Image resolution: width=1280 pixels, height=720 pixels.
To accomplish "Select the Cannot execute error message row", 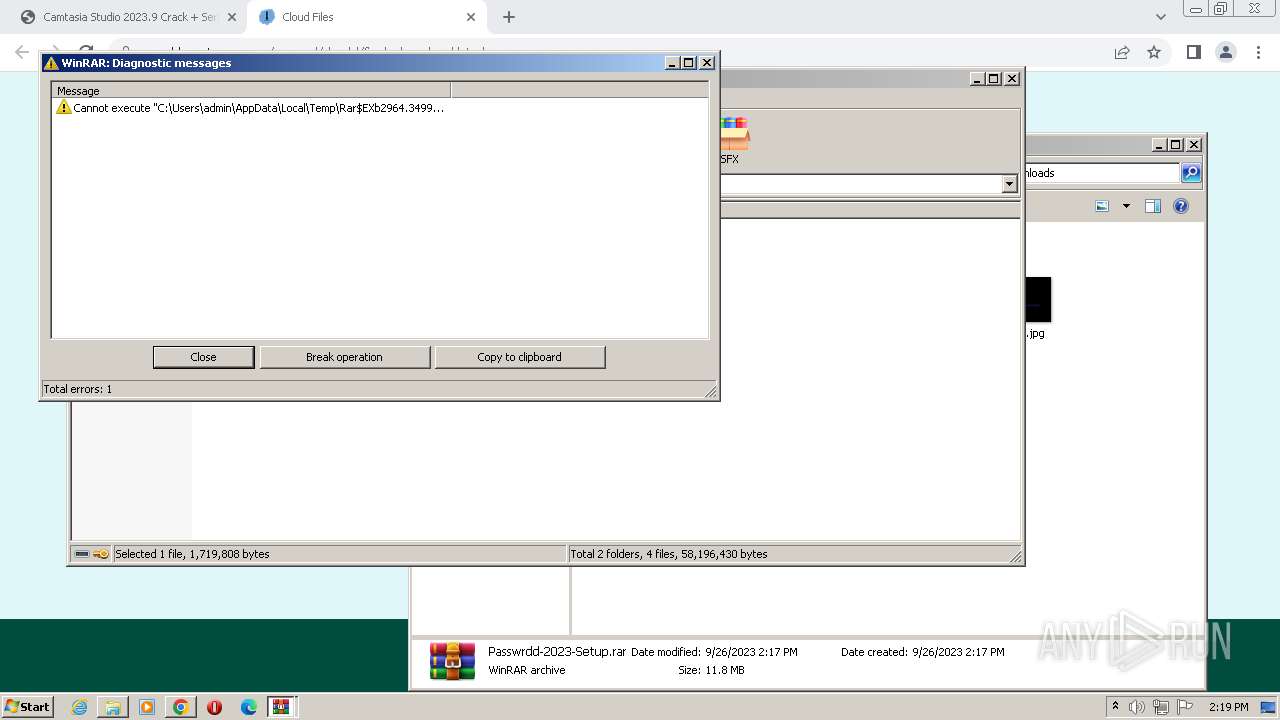I will point(250,108).
